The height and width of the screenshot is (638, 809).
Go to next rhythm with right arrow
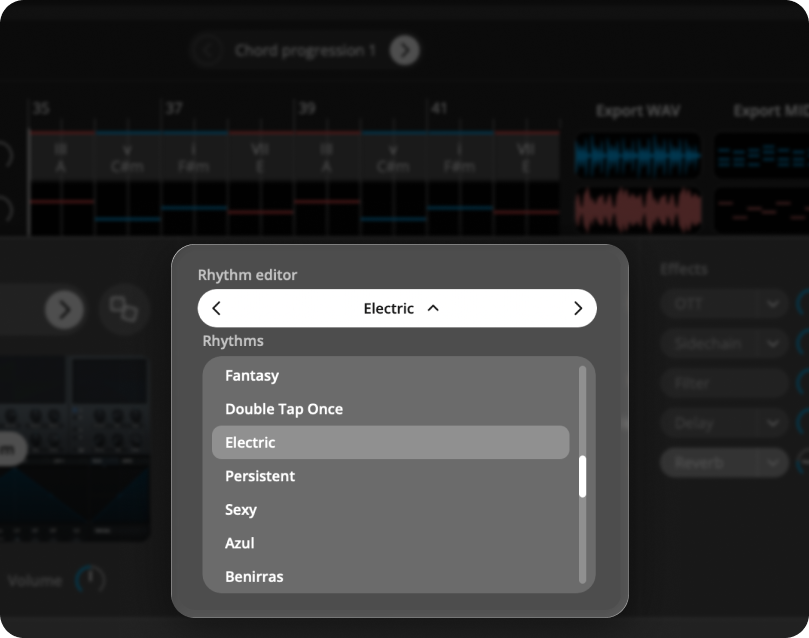tap(578, 308)
